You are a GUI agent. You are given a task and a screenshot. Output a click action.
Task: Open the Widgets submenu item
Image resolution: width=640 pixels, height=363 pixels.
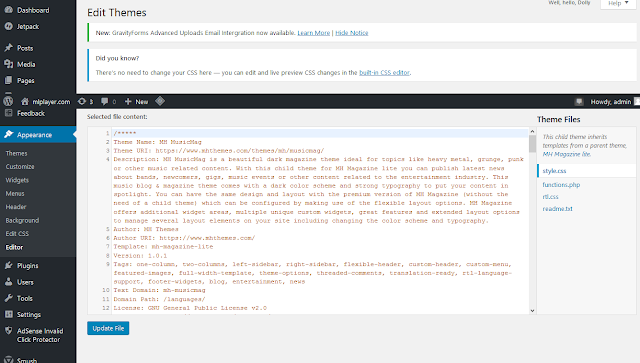tap(17, 180)
